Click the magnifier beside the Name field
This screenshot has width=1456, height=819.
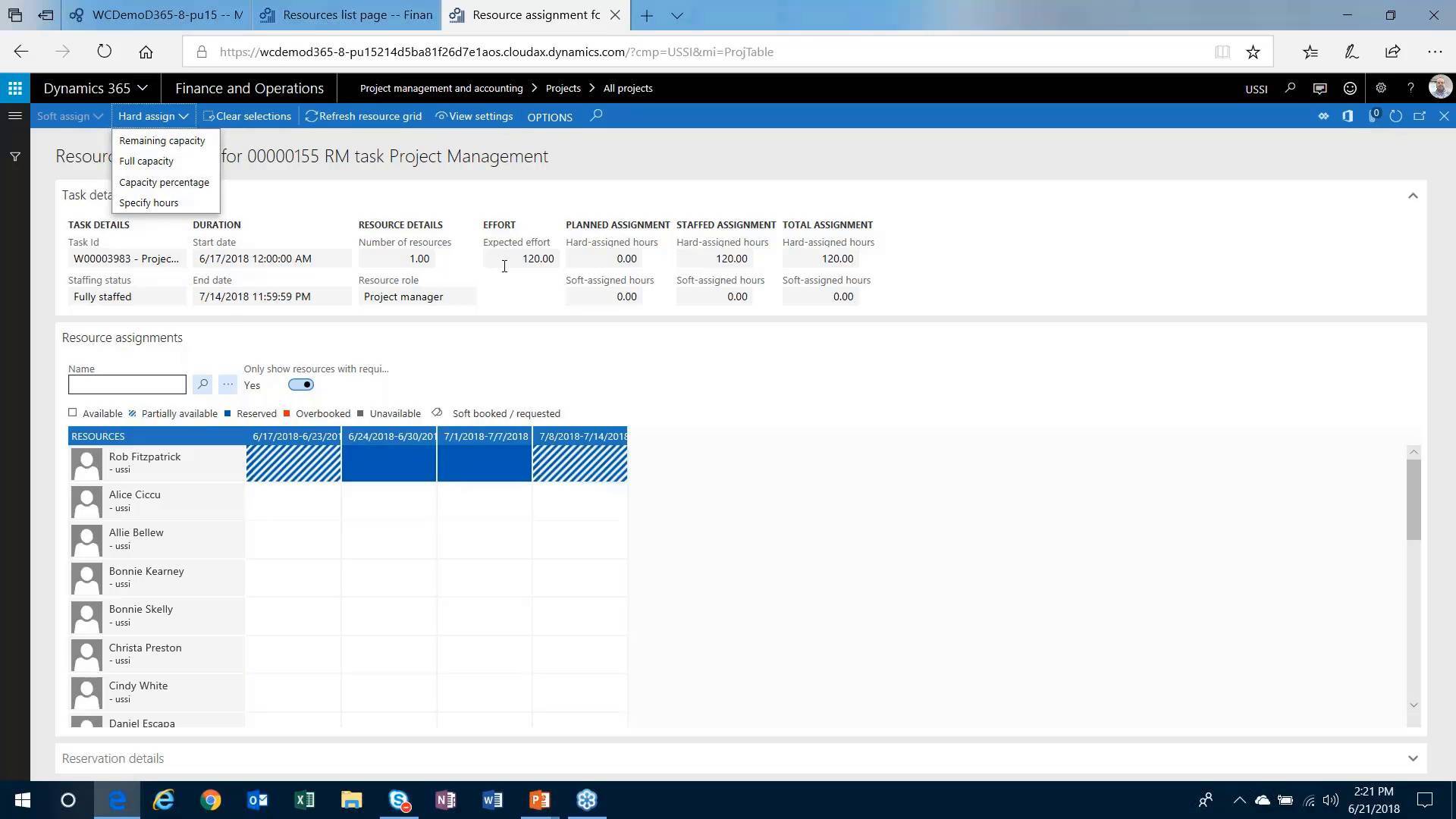click(x=202, y=384)
